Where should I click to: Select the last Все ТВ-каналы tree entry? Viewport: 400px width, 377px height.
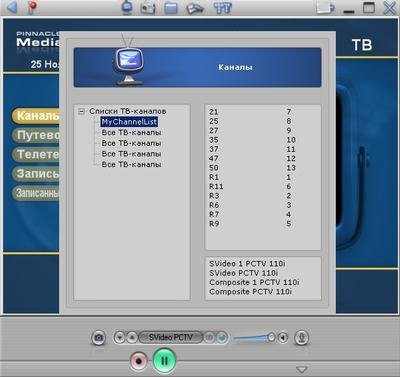[x=131, y=165]
